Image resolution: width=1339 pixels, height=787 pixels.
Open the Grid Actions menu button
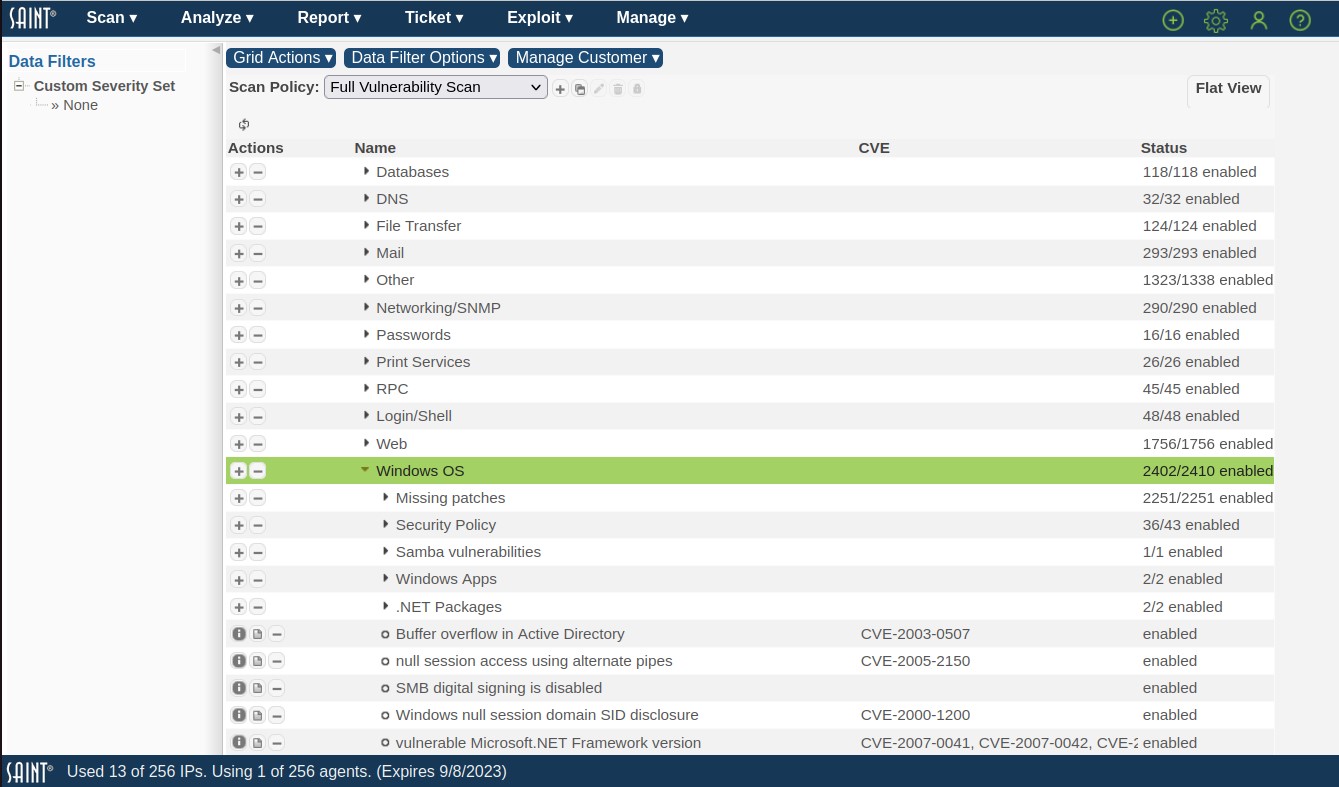pyautogui.click(x=281, y=58)
